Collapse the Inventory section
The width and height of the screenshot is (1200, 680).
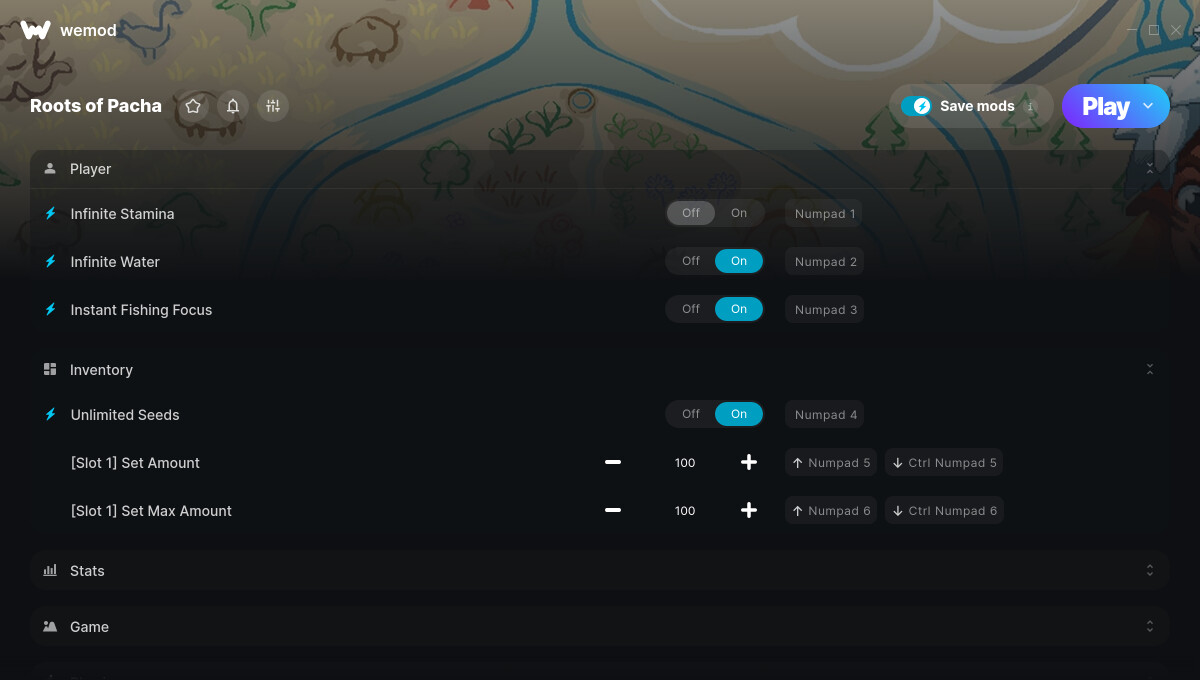tap(1150, 370)
